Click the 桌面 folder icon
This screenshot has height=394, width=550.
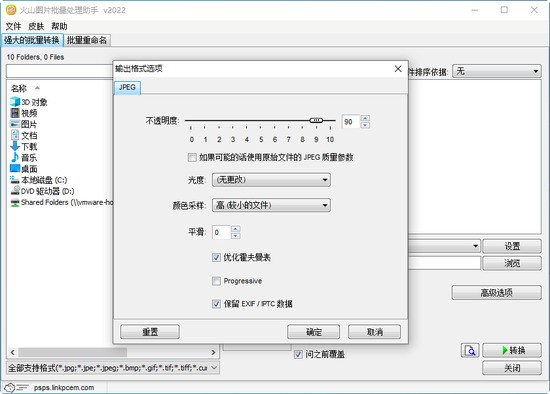coord(15,168)
